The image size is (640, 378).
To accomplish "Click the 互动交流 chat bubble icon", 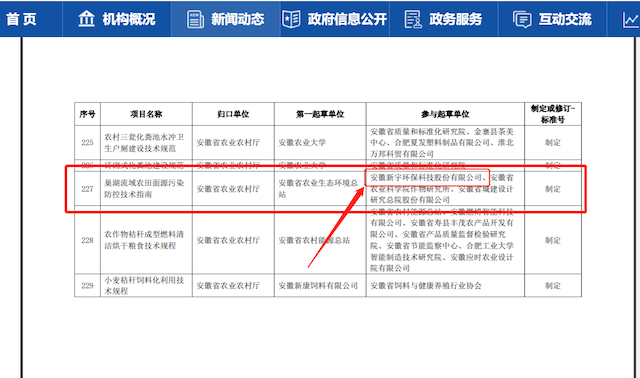I will [522, 19].
